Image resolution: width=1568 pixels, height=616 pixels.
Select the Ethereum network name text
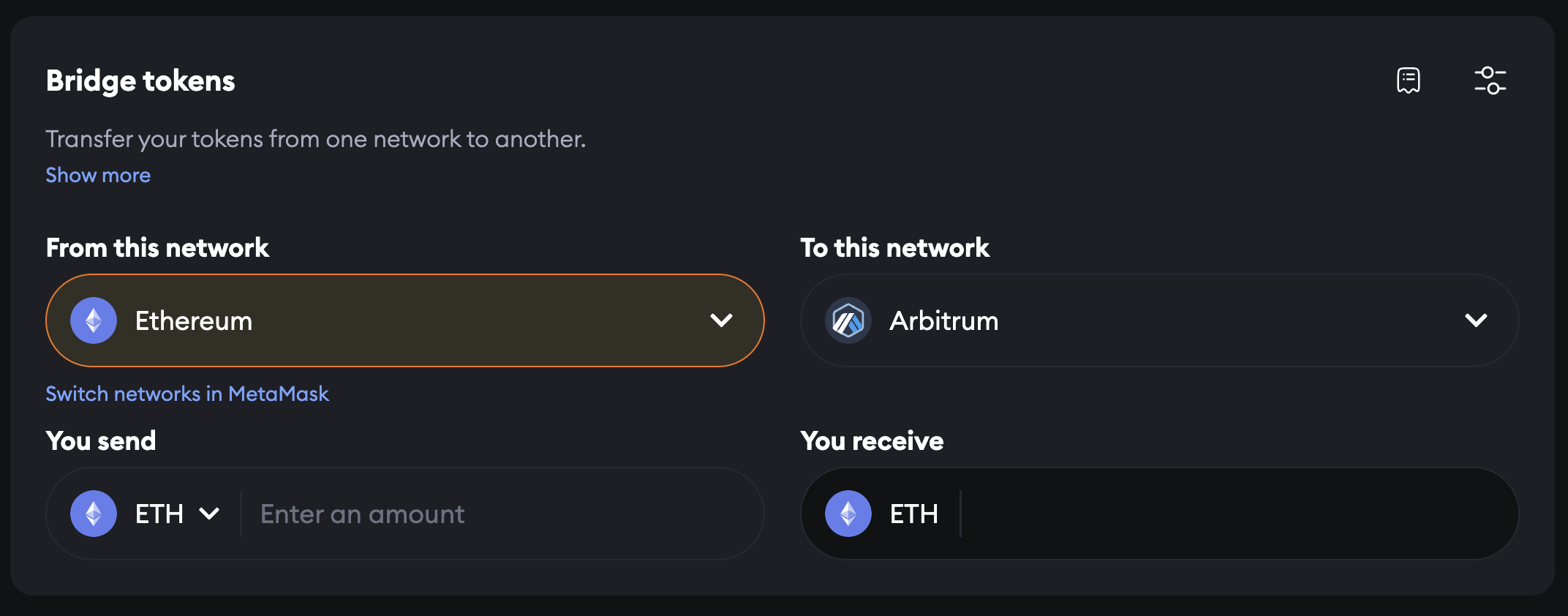coord(194,321)
